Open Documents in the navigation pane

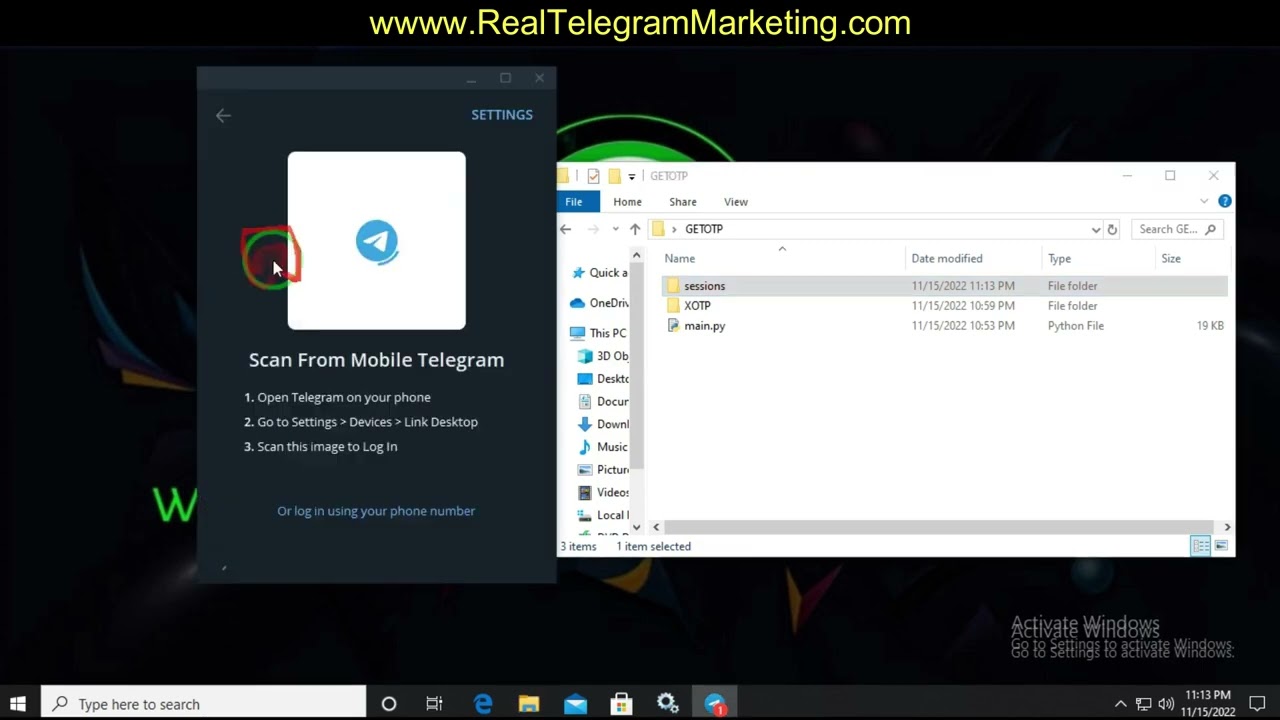pos(604,402)
